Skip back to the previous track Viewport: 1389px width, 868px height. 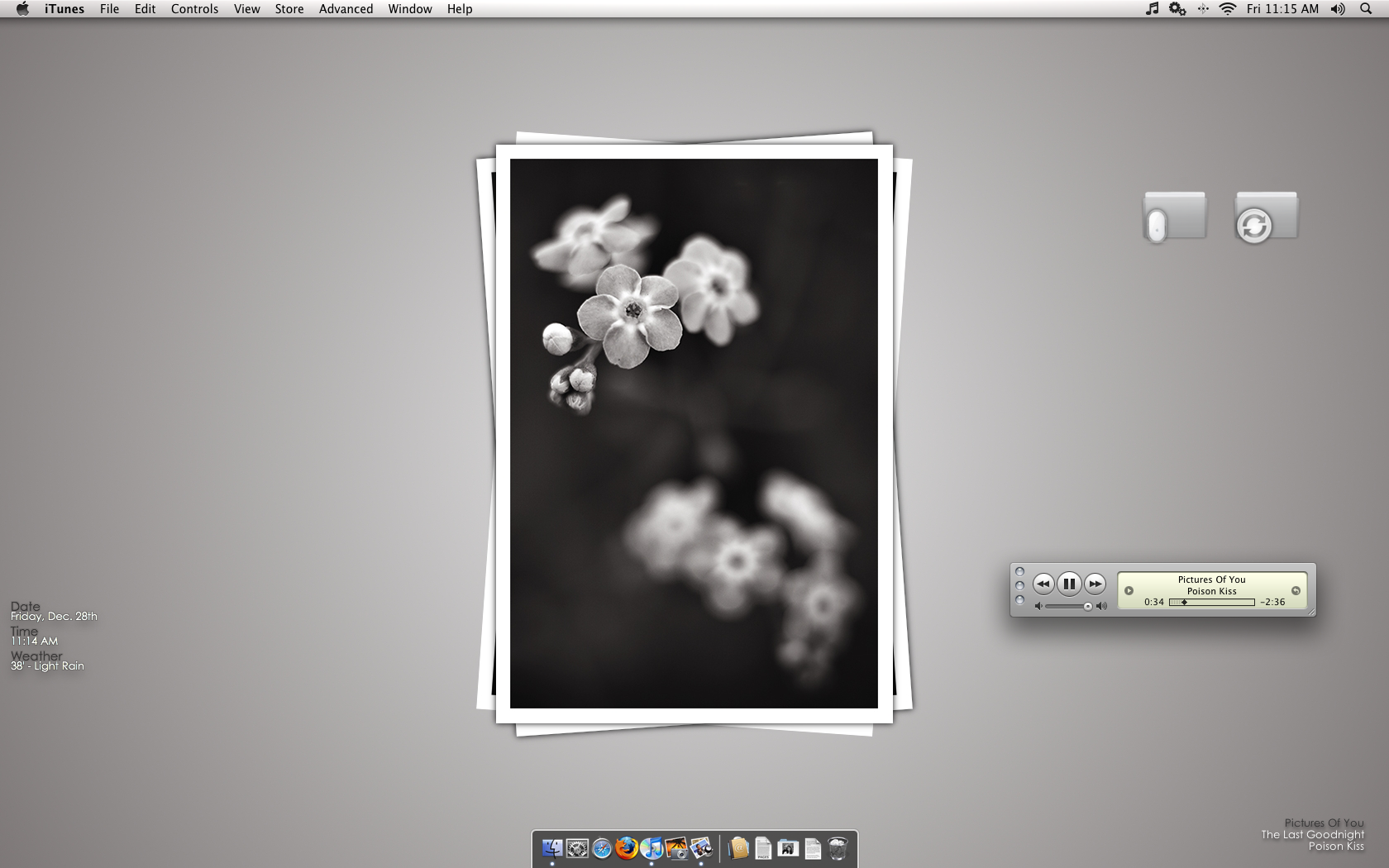tap(1043, 584)
